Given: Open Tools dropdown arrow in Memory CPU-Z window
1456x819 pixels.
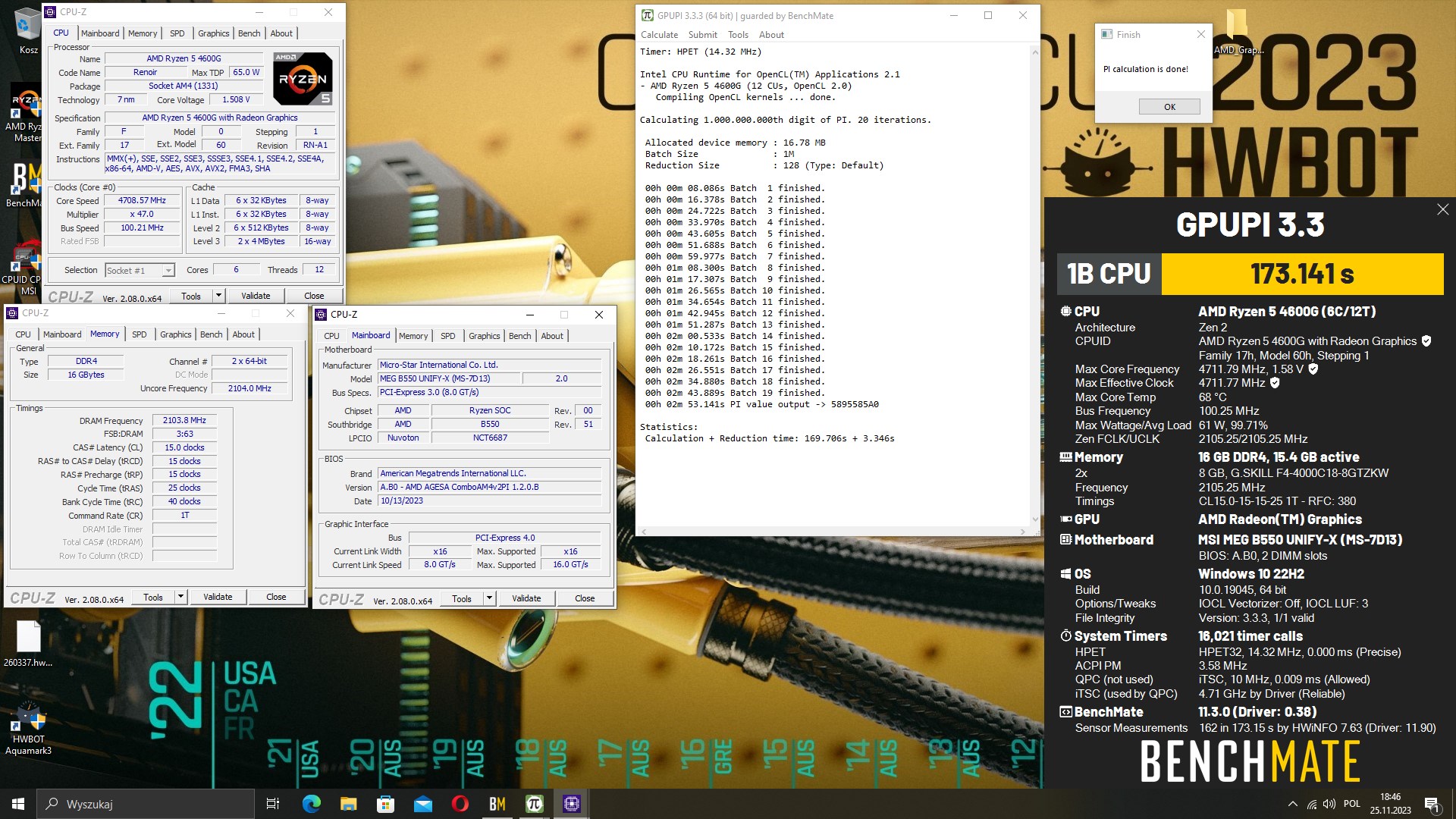Looking at the screenshot, I should click(x=180, y=597).
